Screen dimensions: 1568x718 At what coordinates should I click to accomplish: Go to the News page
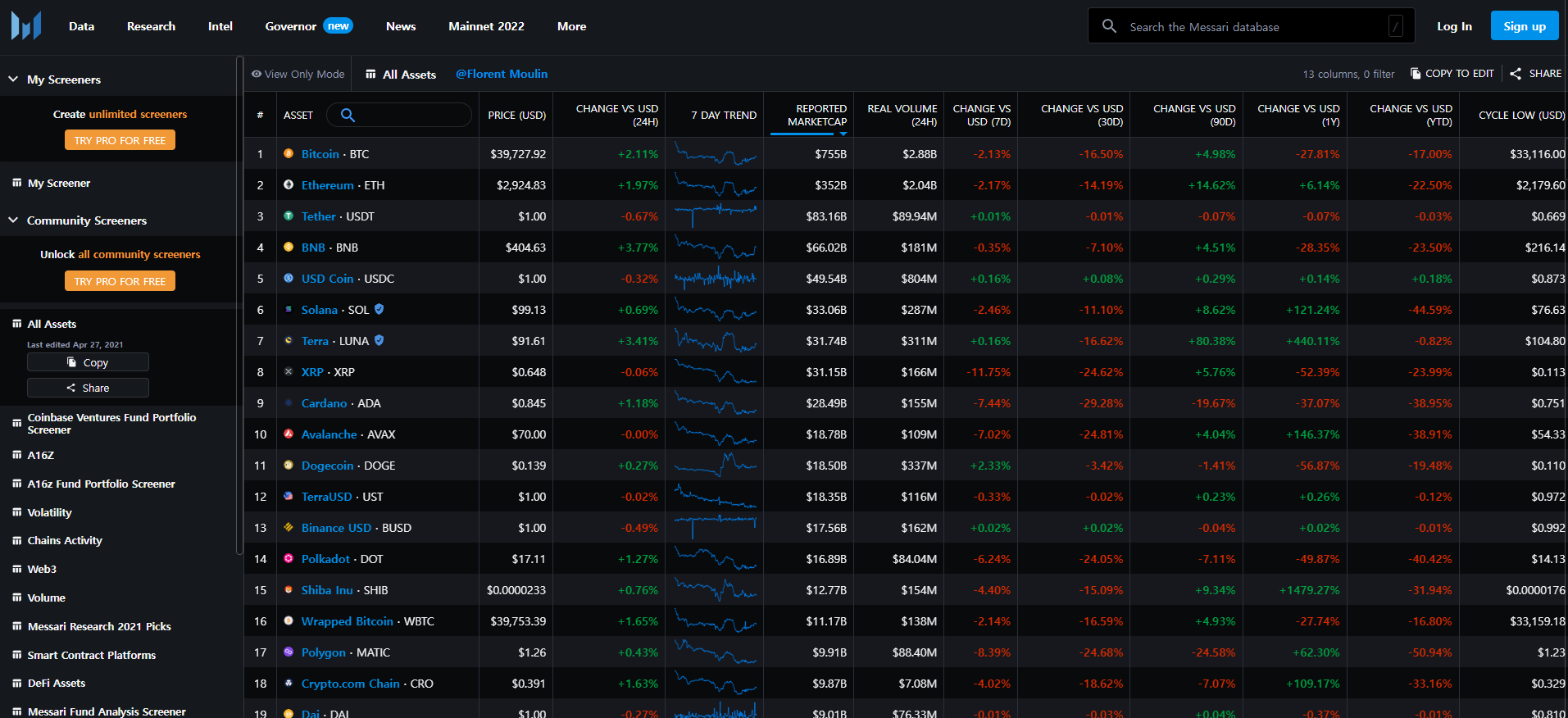point(401,26)
